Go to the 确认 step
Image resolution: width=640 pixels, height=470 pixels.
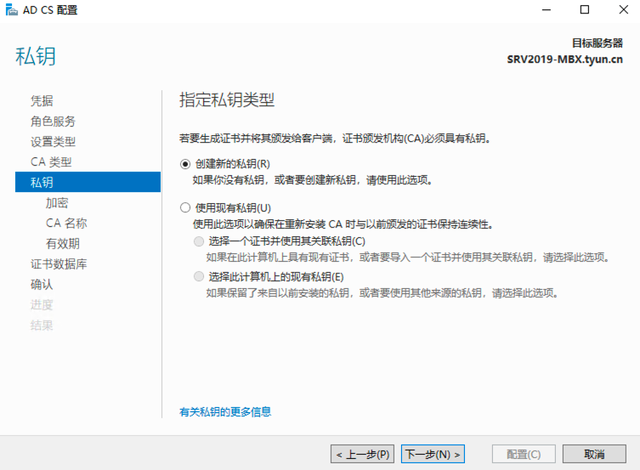[42, 284]
